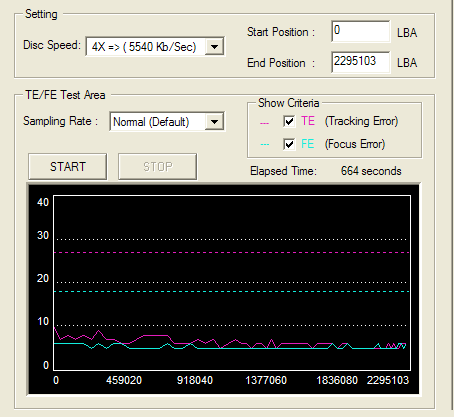Click the Start Position input field
Viewport: 454px width, 417px height.
tap(361, 31)
